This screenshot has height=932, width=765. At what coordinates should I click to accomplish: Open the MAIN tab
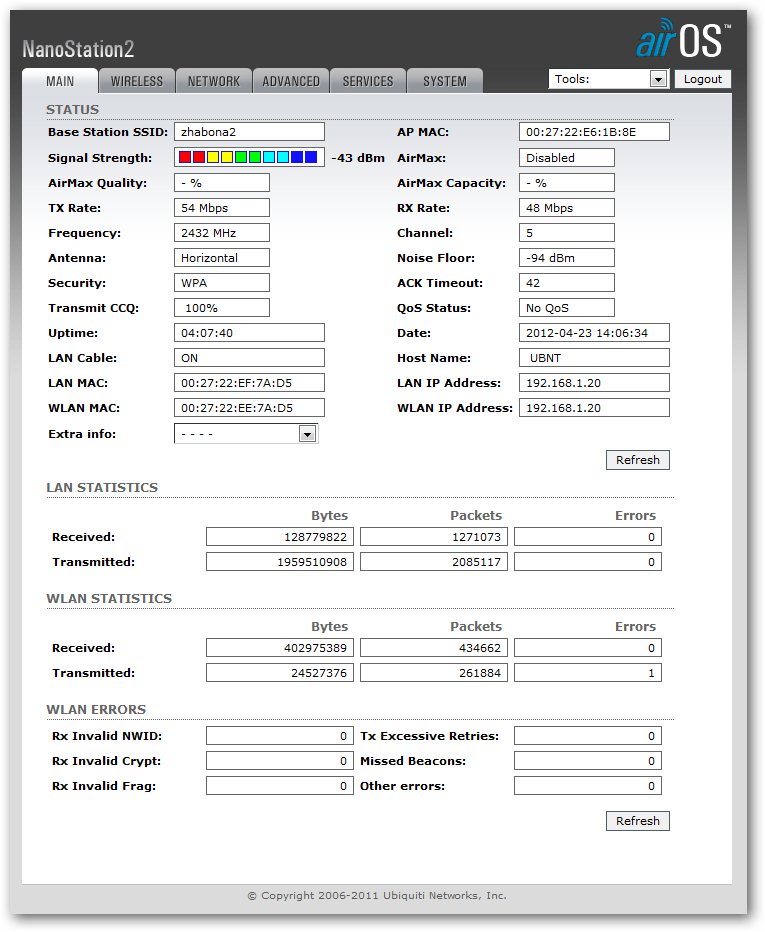[60, 81]
